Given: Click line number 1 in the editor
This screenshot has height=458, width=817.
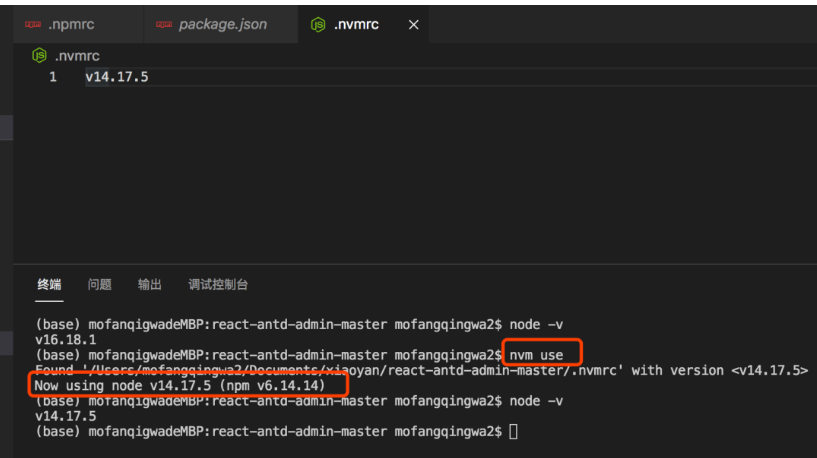Looking at the screenshot, I should (x=53, y=77).
